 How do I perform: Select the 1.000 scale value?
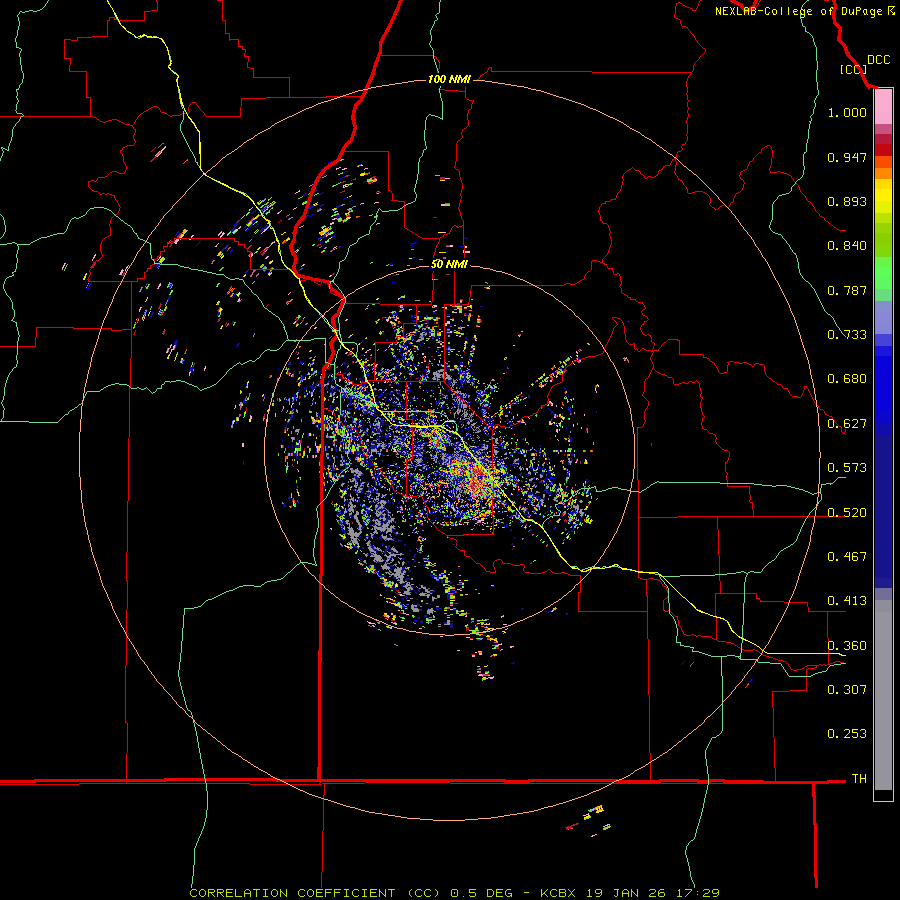click(x=847, y=112)
